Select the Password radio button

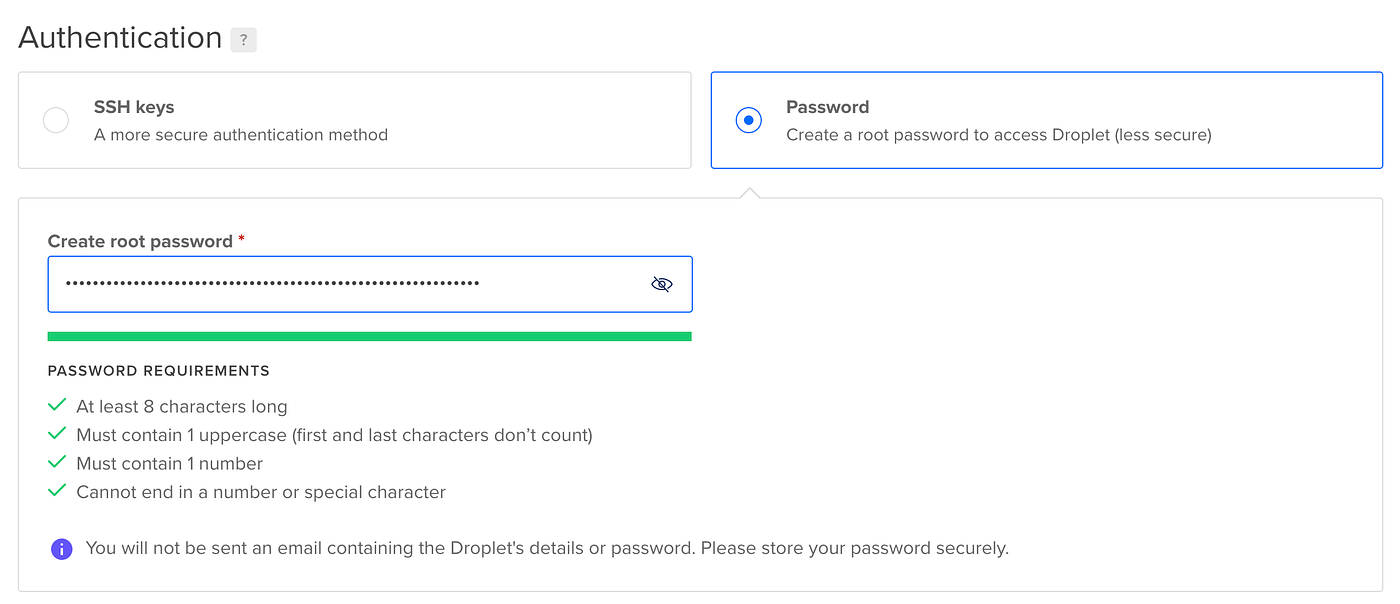(748, 120)
